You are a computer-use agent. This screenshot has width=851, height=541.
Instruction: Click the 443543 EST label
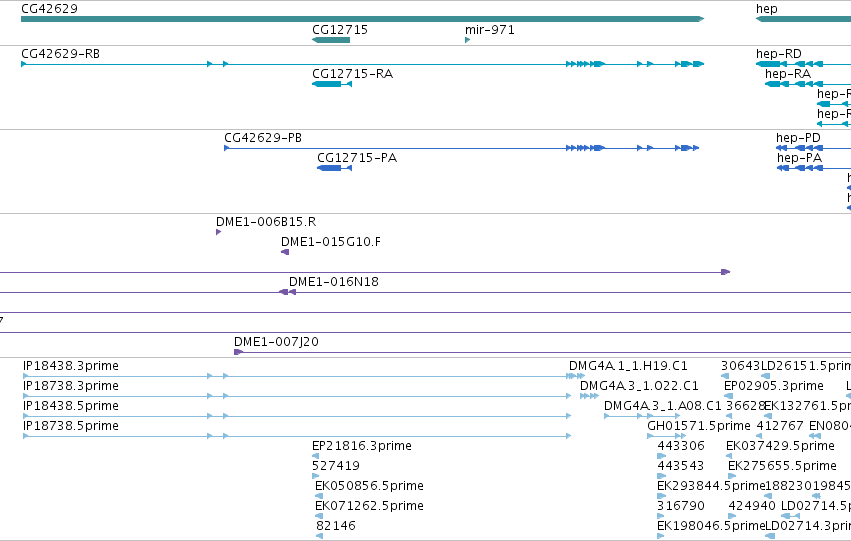681,466
